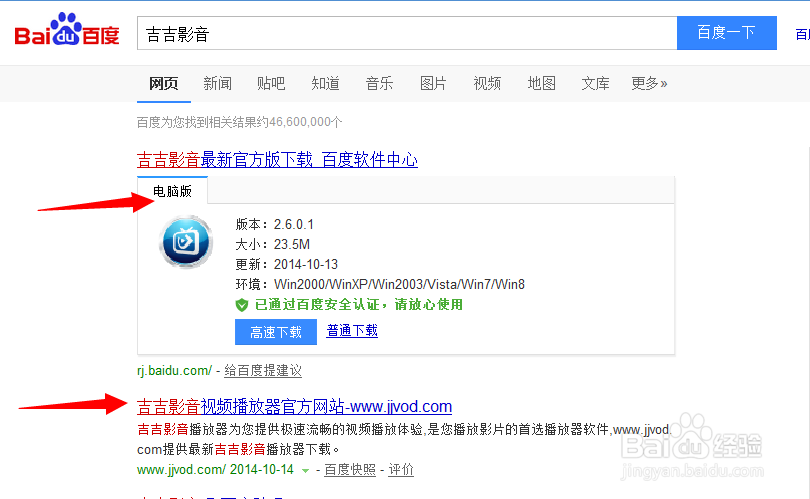Click the description starting 吉吉影音播放器为您提供
The height and width of the screenshot is (499, 810).
point(404,439)
